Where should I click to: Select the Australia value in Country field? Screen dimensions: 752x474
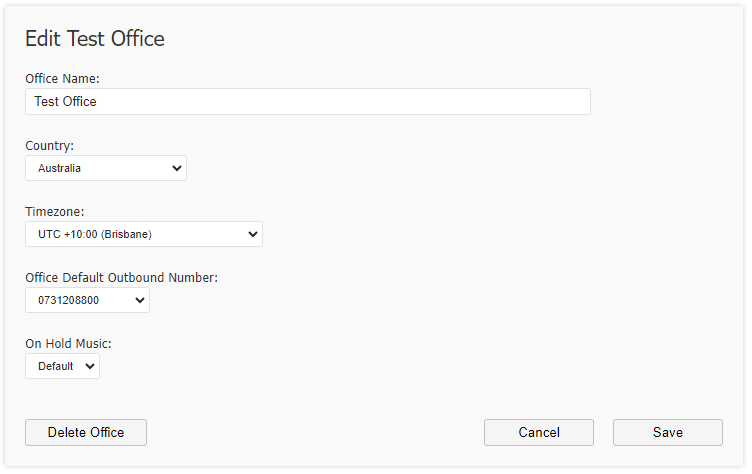click(x=59, y=168)
